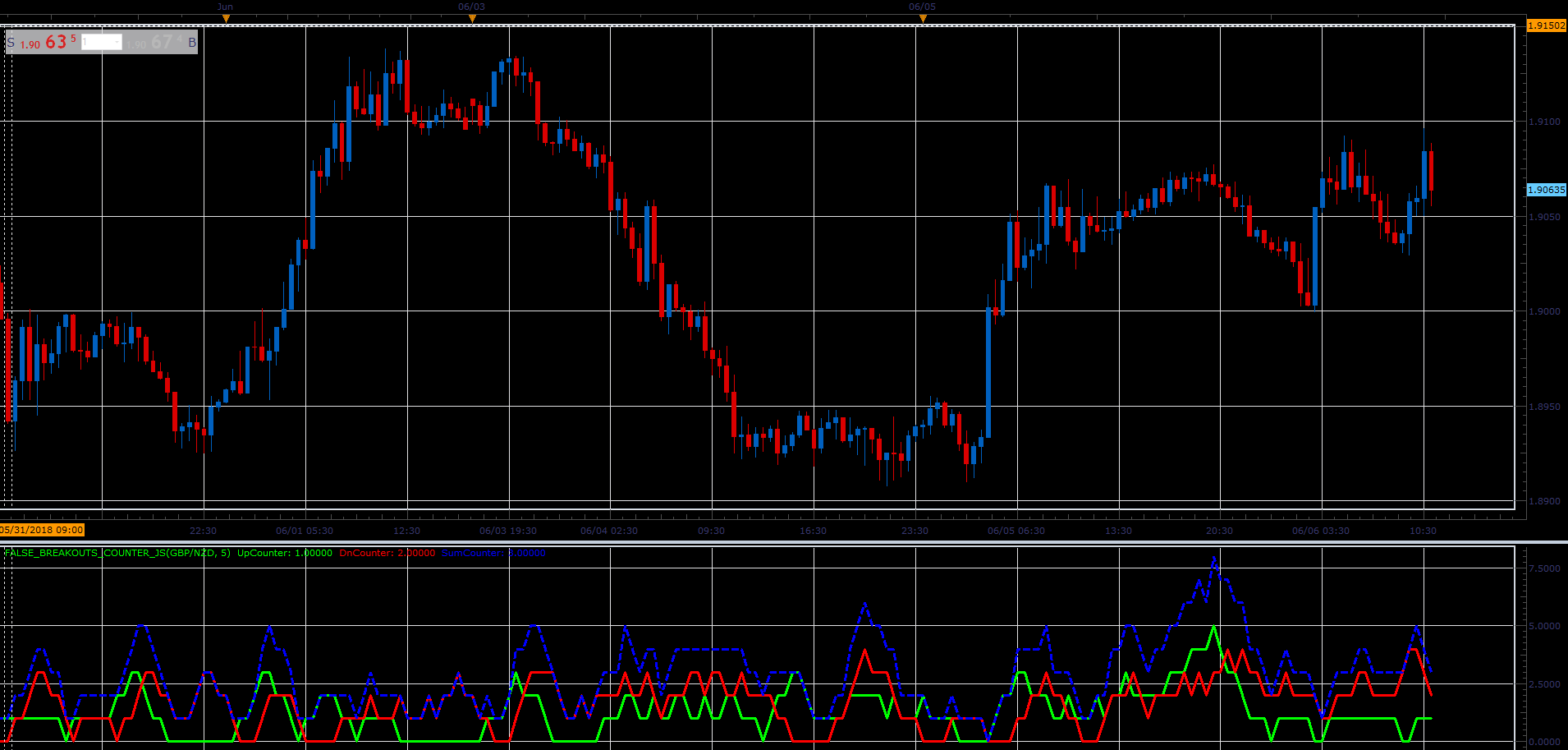Image resolution: width=1568 pixels, height=750 pixels.
Task: Click the 22:30 time axis label
Action: click(x=203, y=531)
